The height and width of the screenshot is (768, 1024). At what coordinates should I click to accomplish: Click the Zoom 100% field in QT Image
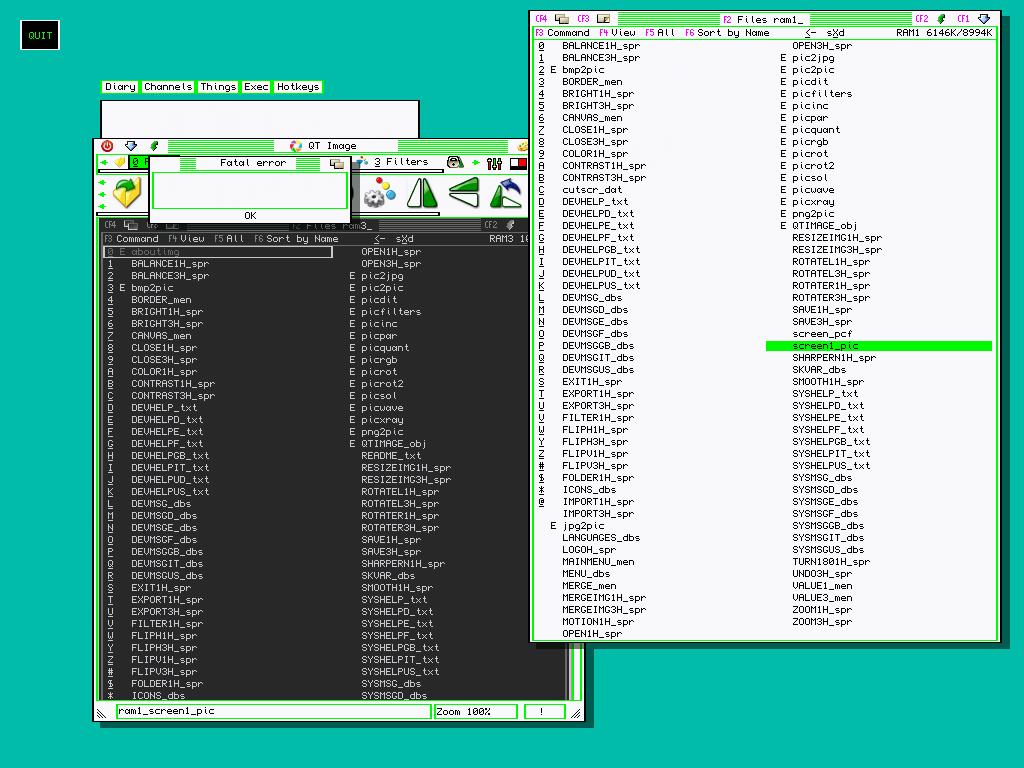pos(476,712)
